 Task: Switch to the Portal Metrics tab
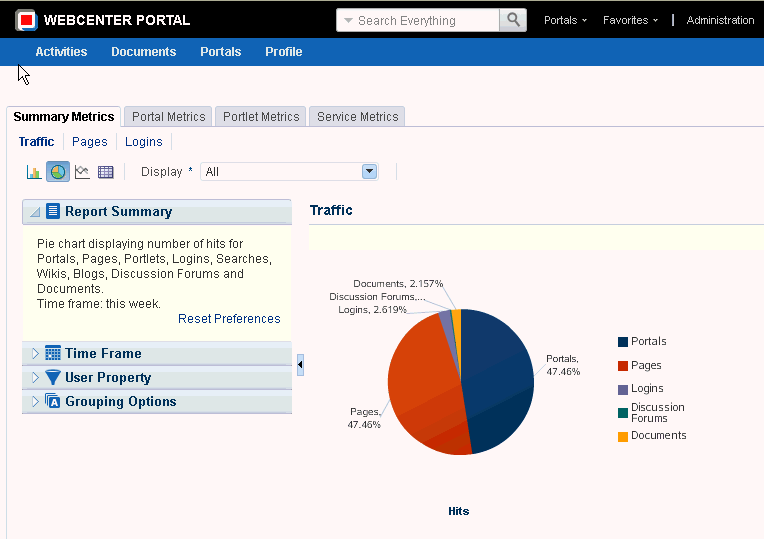pyautogui.click(x=169, y=116)
